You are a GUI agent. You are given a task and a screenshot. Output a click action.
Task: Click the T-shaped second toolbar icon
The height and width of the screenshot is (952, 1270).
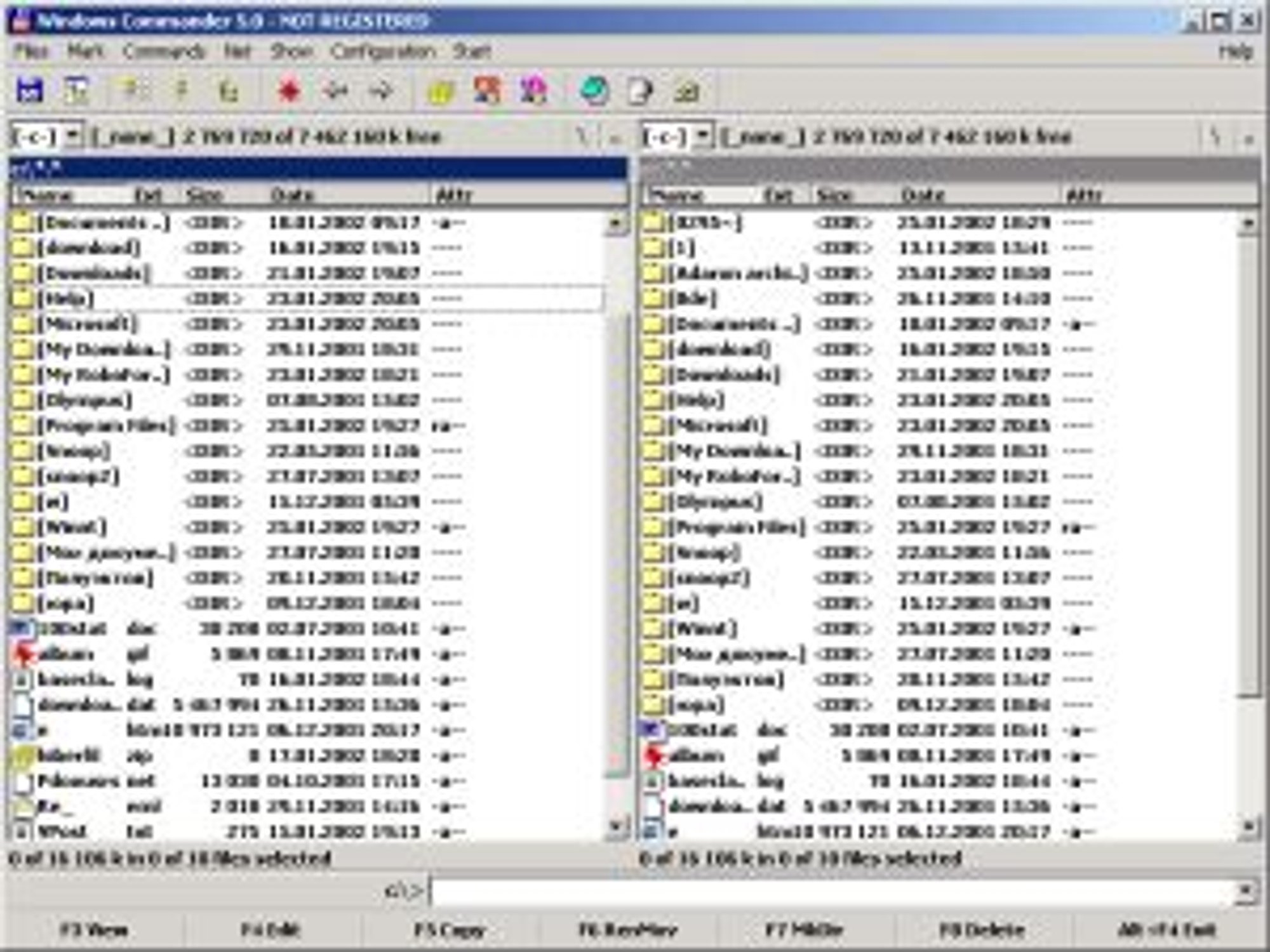76,91
